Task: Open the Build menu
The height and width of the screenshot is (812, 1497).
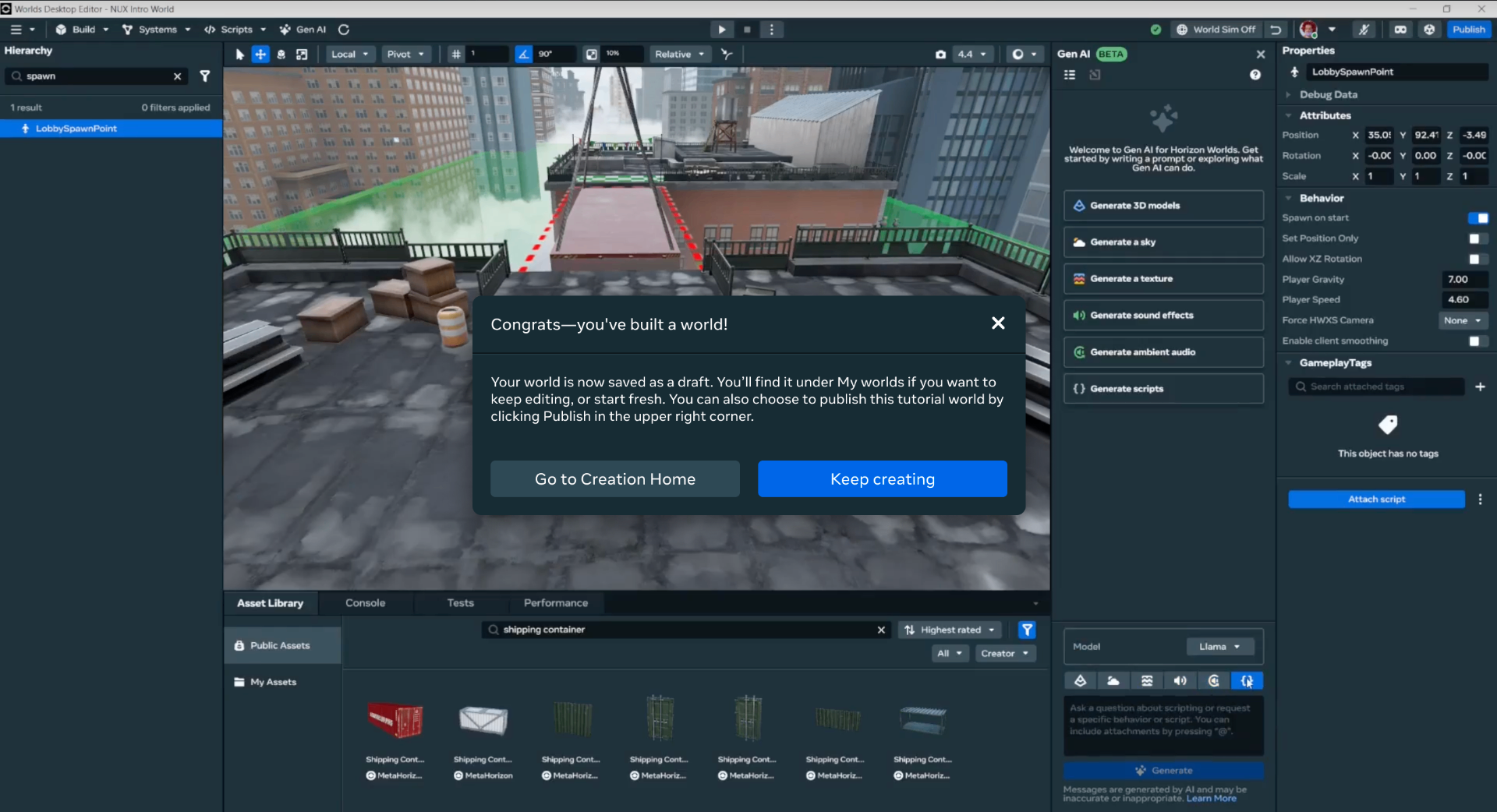Action: tap(82, 30)
